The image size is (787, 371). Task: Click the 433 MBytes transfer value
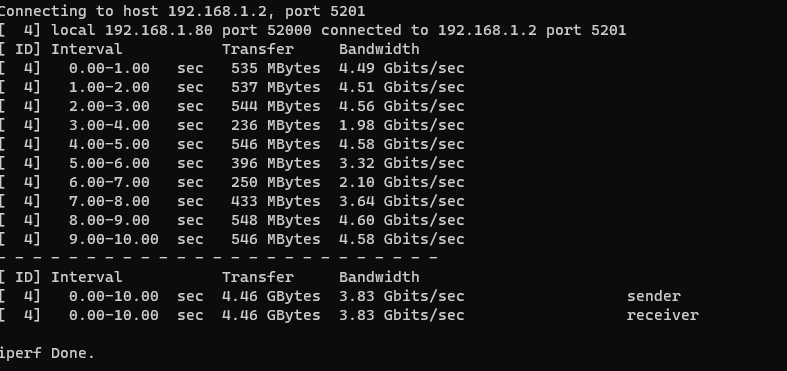point(276,201)
